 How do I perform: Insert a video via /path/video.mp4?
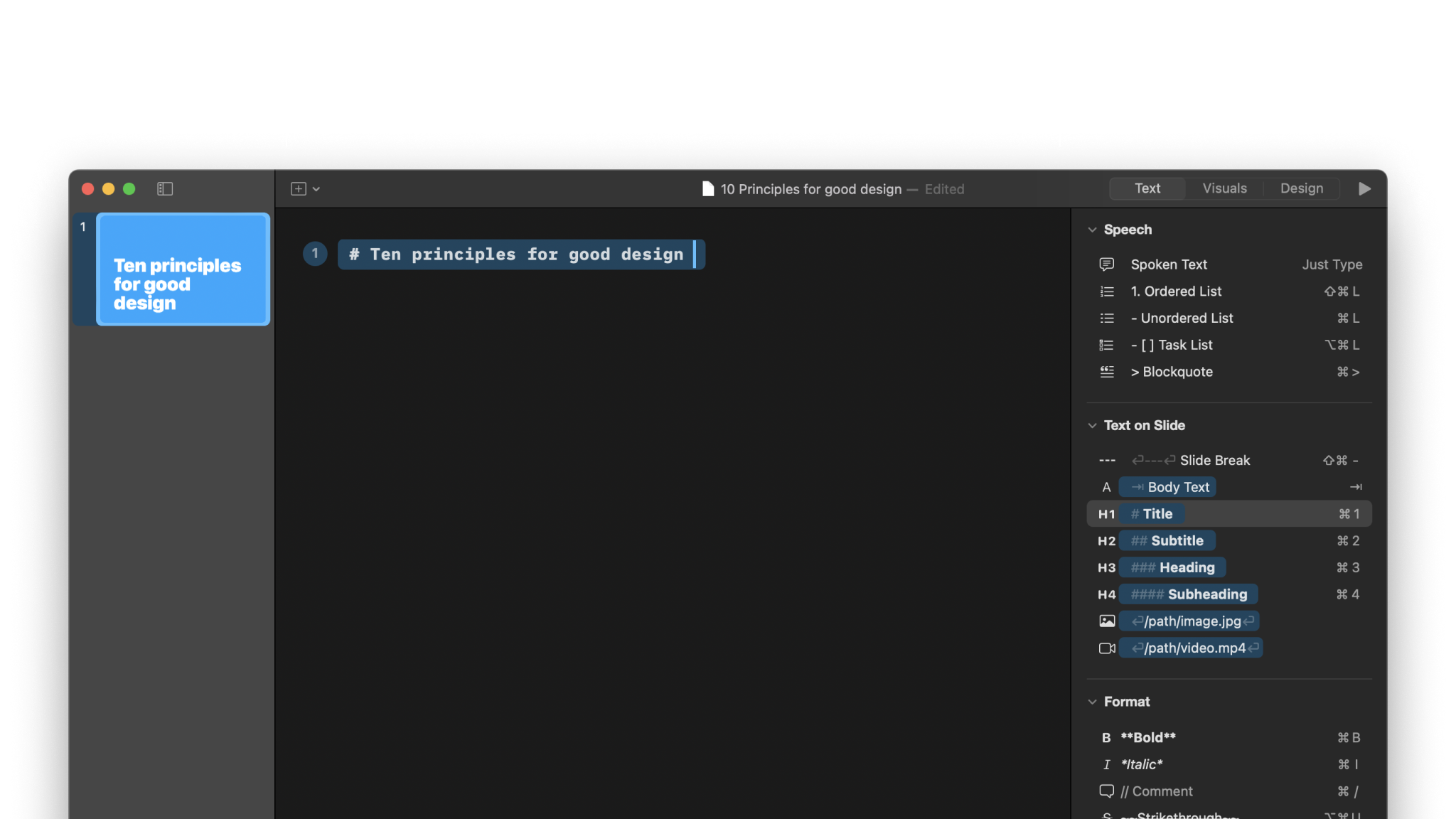[1191, 648]
